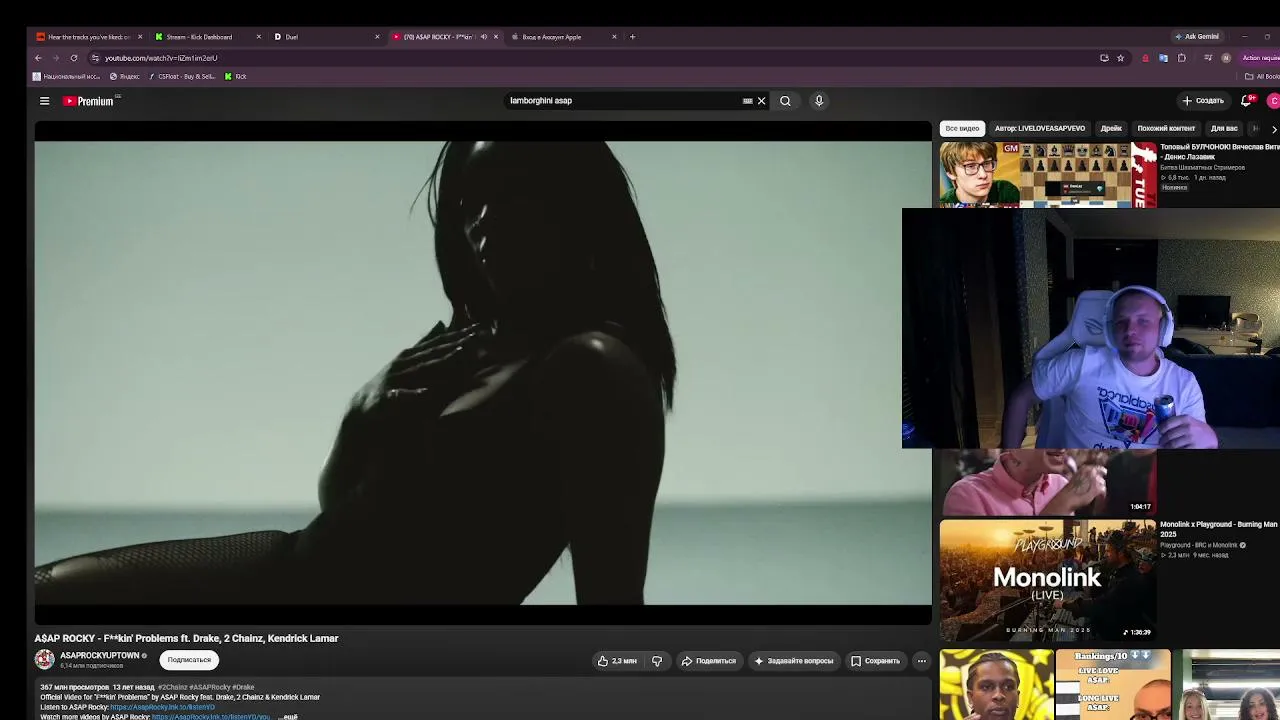Screen dimensions: 1280x720
Task: Switch to the Stream - Kick Dashboard tab
Action: (207, 37)
